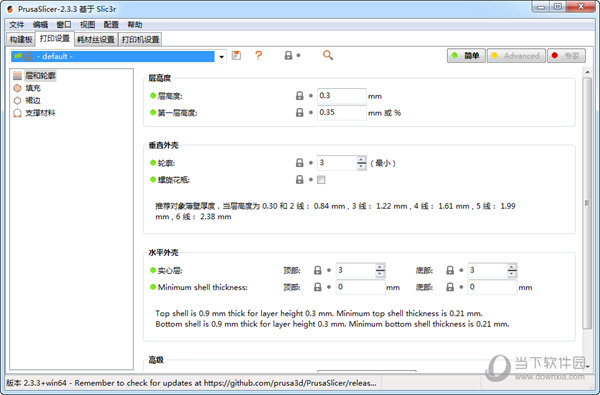Open the settings search magnifier
The height and width of the screenshot is (395, 600).
[x=328, y=55]
